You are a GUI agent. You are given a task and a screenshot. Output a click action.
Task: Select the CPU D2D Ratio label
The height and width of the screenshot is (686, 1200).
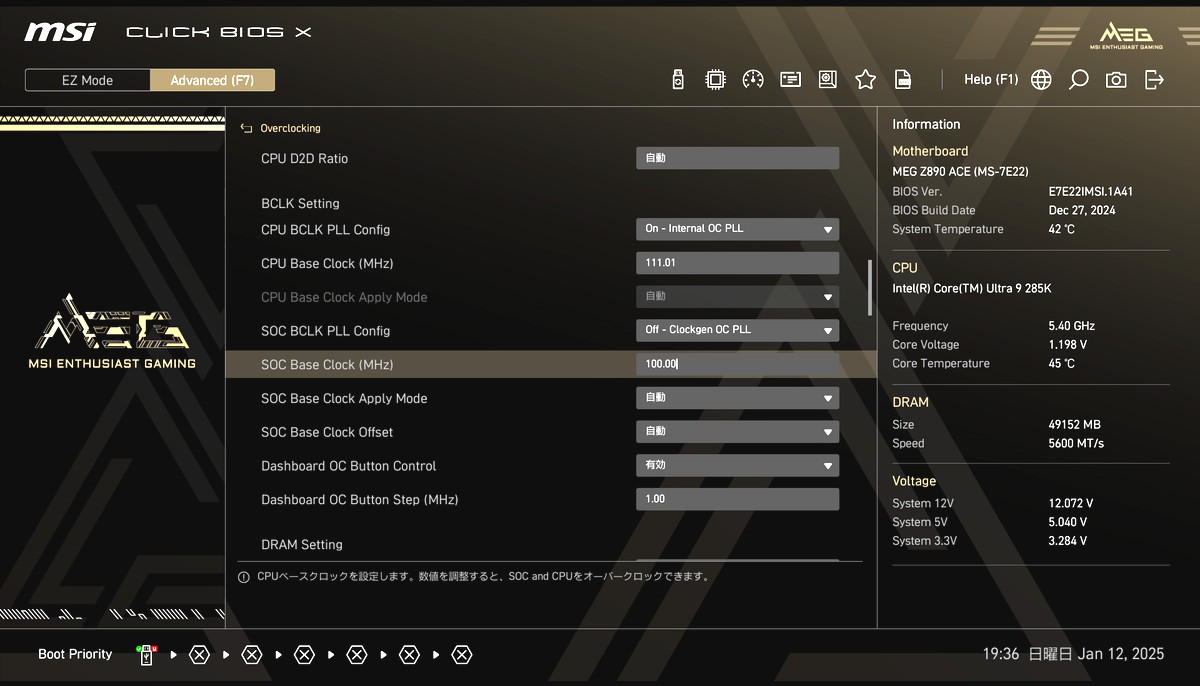pos(304,158)
